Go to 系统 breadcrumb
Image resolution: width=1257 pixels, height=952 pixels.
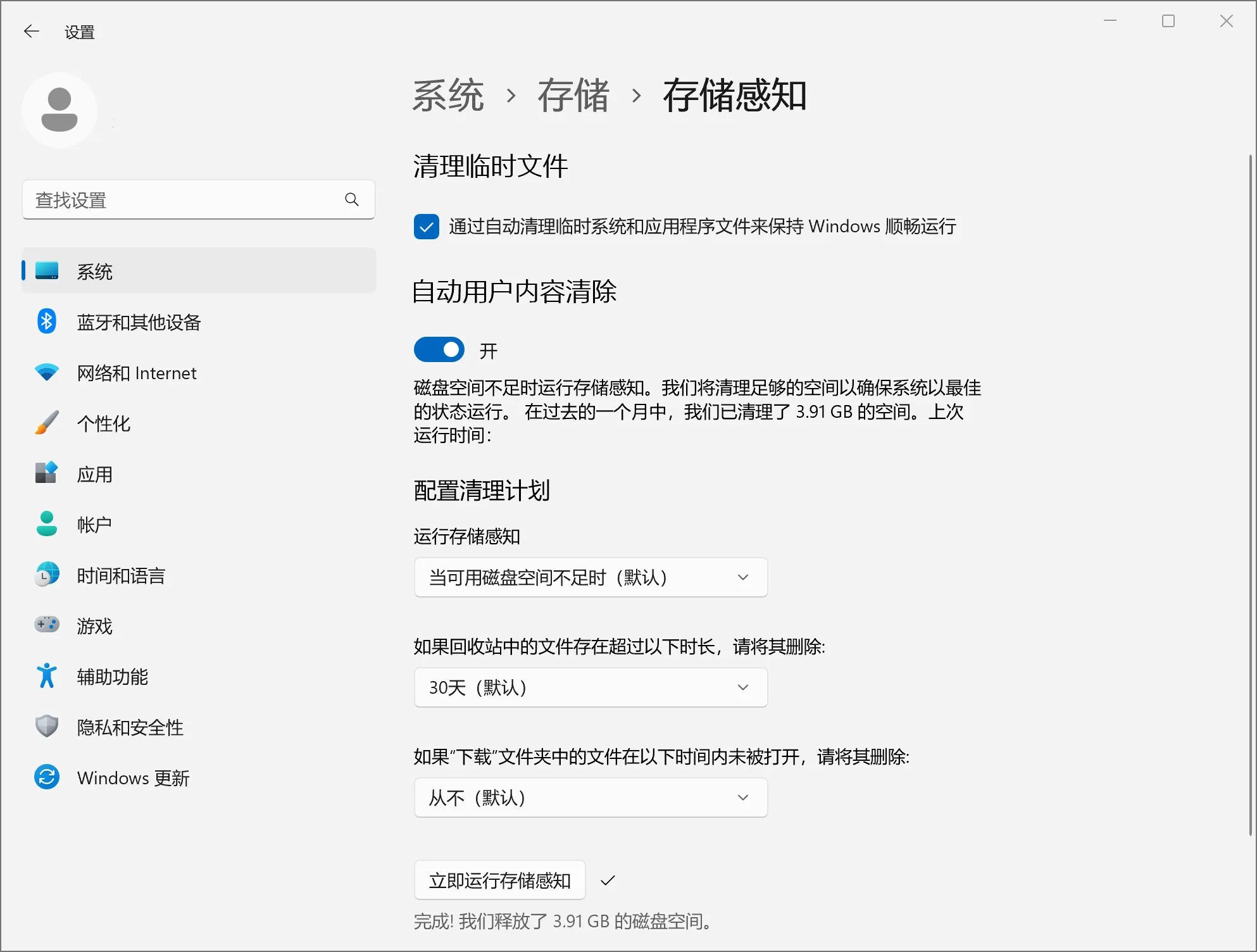pyautogui.click(x=448, y=96)
